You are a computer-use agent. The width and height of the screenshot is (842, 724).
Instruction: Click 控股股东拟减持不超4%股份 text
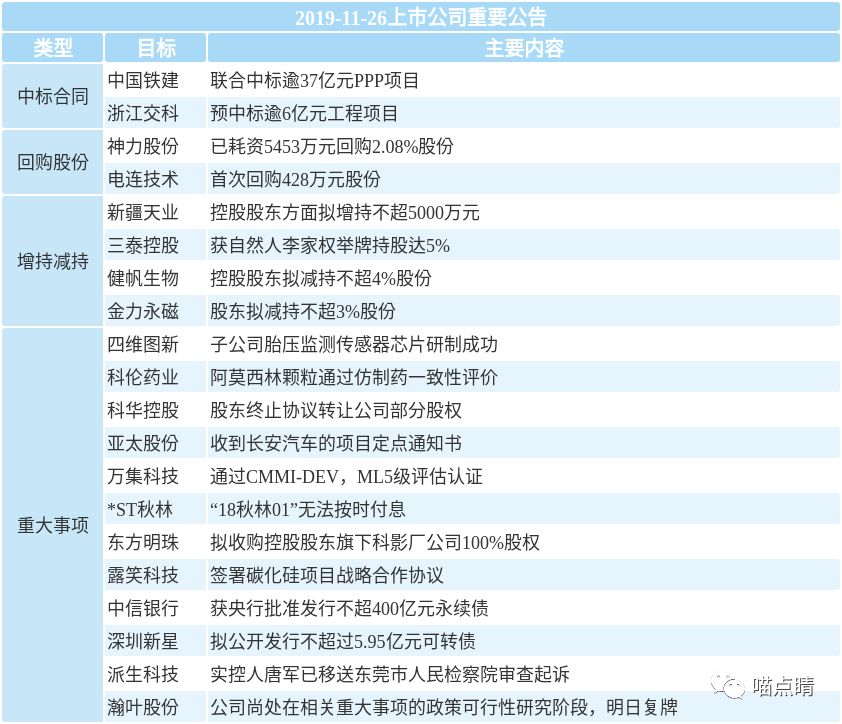tap(321, 278)
